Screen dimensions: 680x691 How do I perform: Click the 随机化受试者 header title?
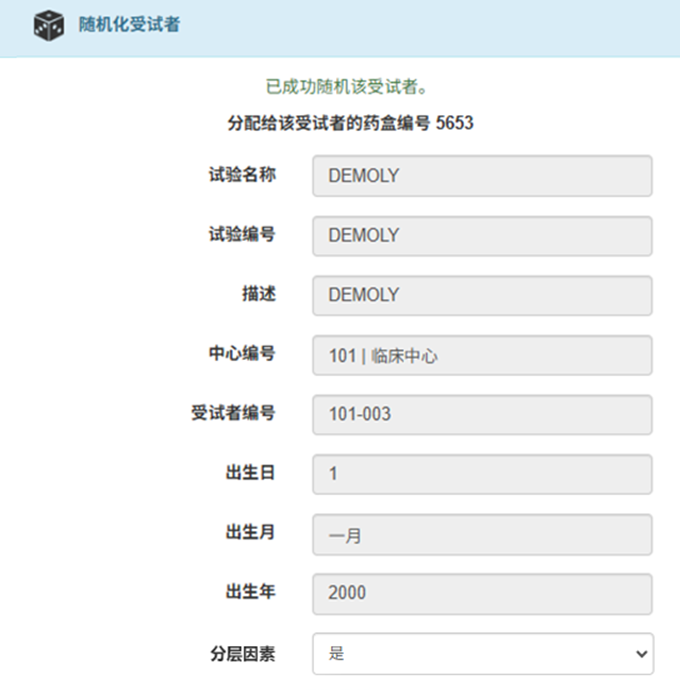pyautogui.click(x=129, y=24)
